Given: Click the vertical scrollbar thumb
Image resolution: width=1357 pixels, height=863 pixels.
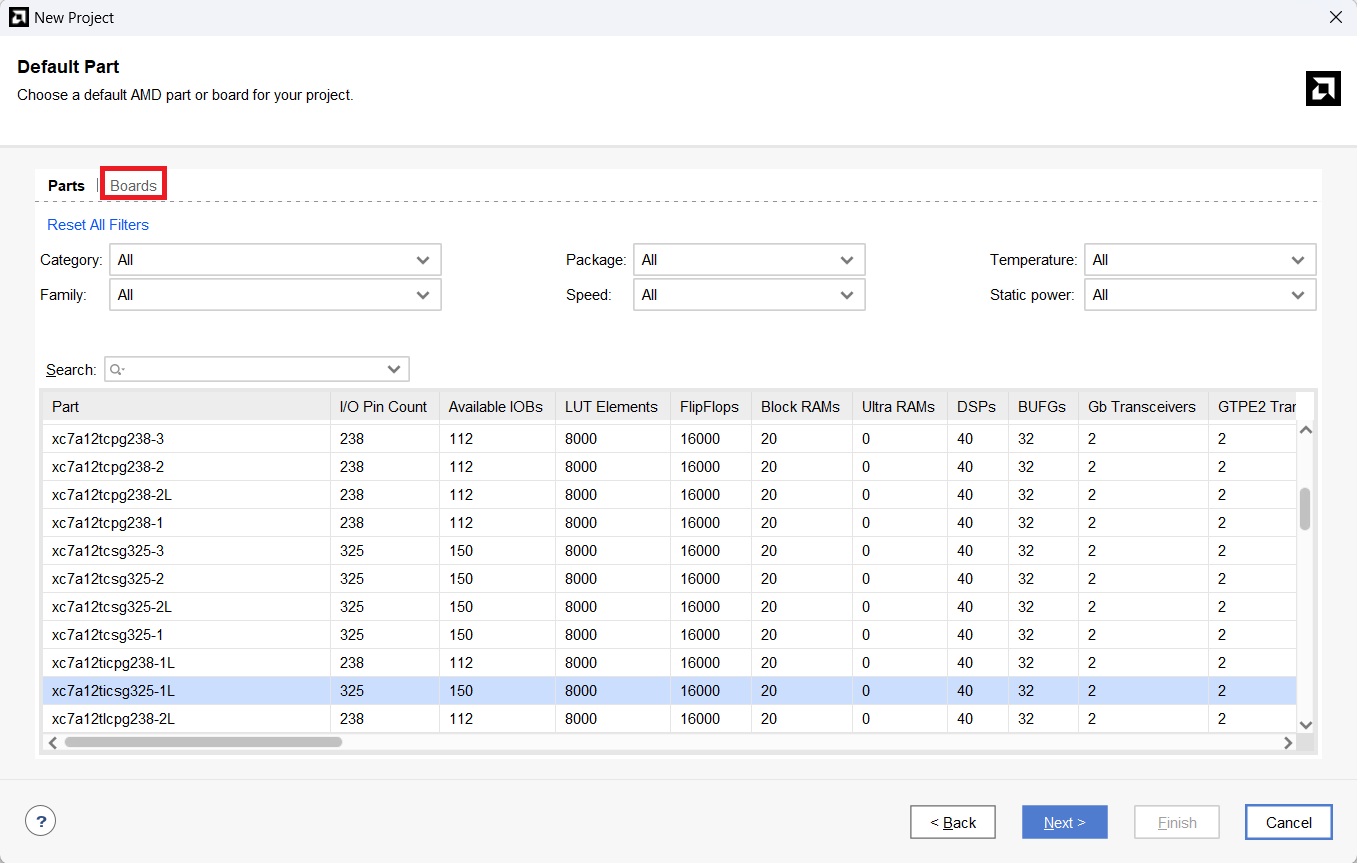Looking at the screenshot, I should coord(1305,509).
